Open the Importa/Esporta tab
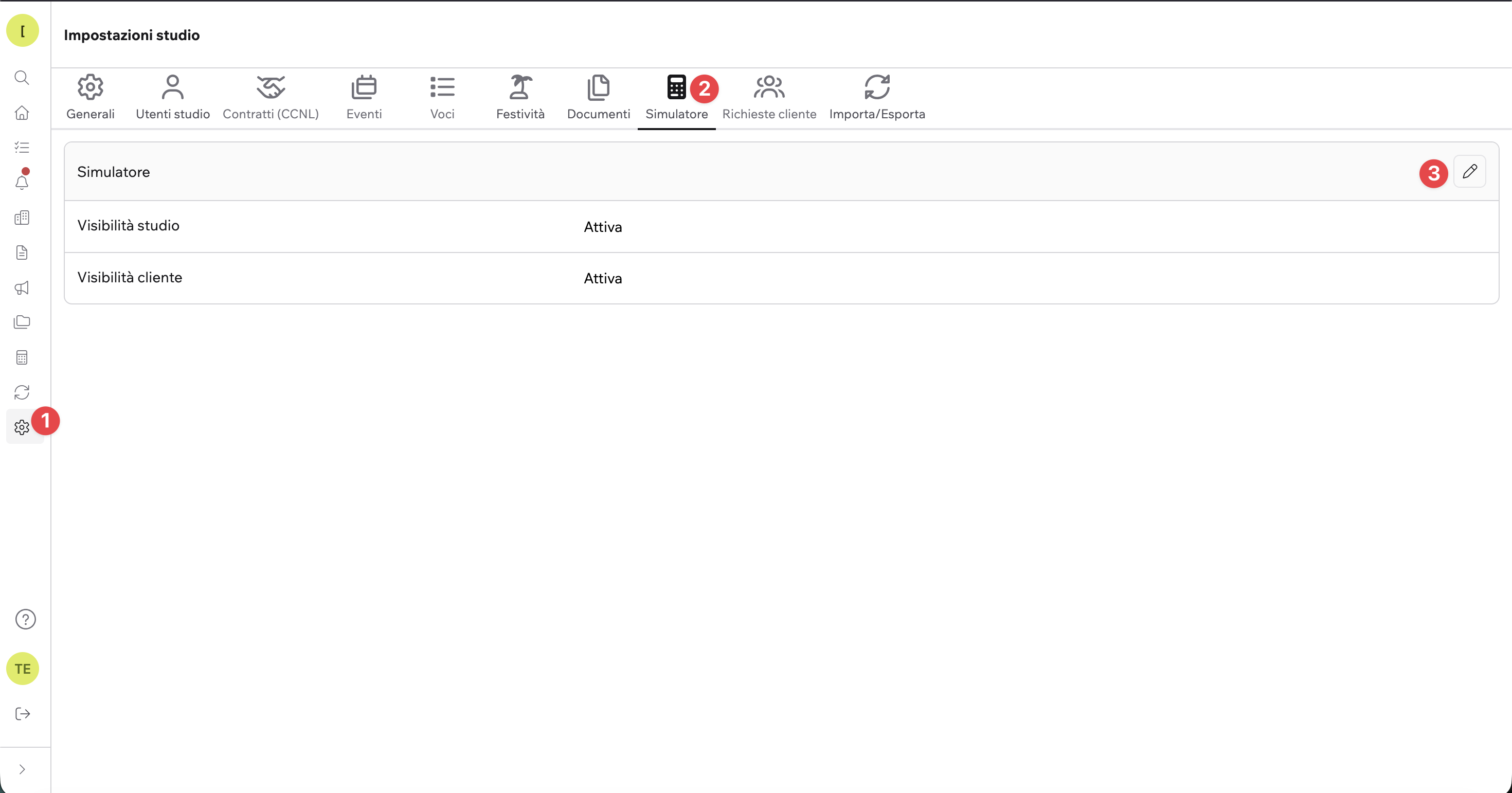Image resolution: width=1512 pixels, height=793 pixels. [x=877, y=97]
